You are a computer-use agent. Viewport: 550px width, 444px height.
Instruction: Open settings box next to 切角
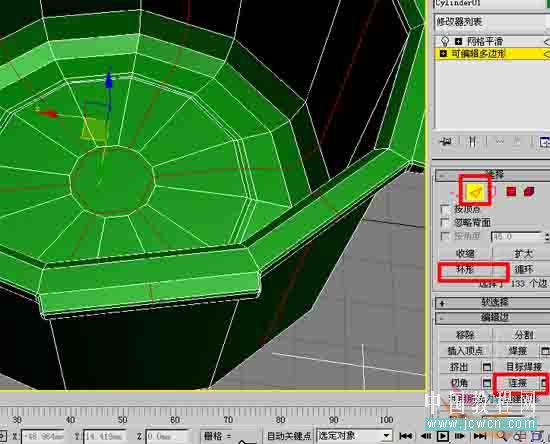coord(487,383)
